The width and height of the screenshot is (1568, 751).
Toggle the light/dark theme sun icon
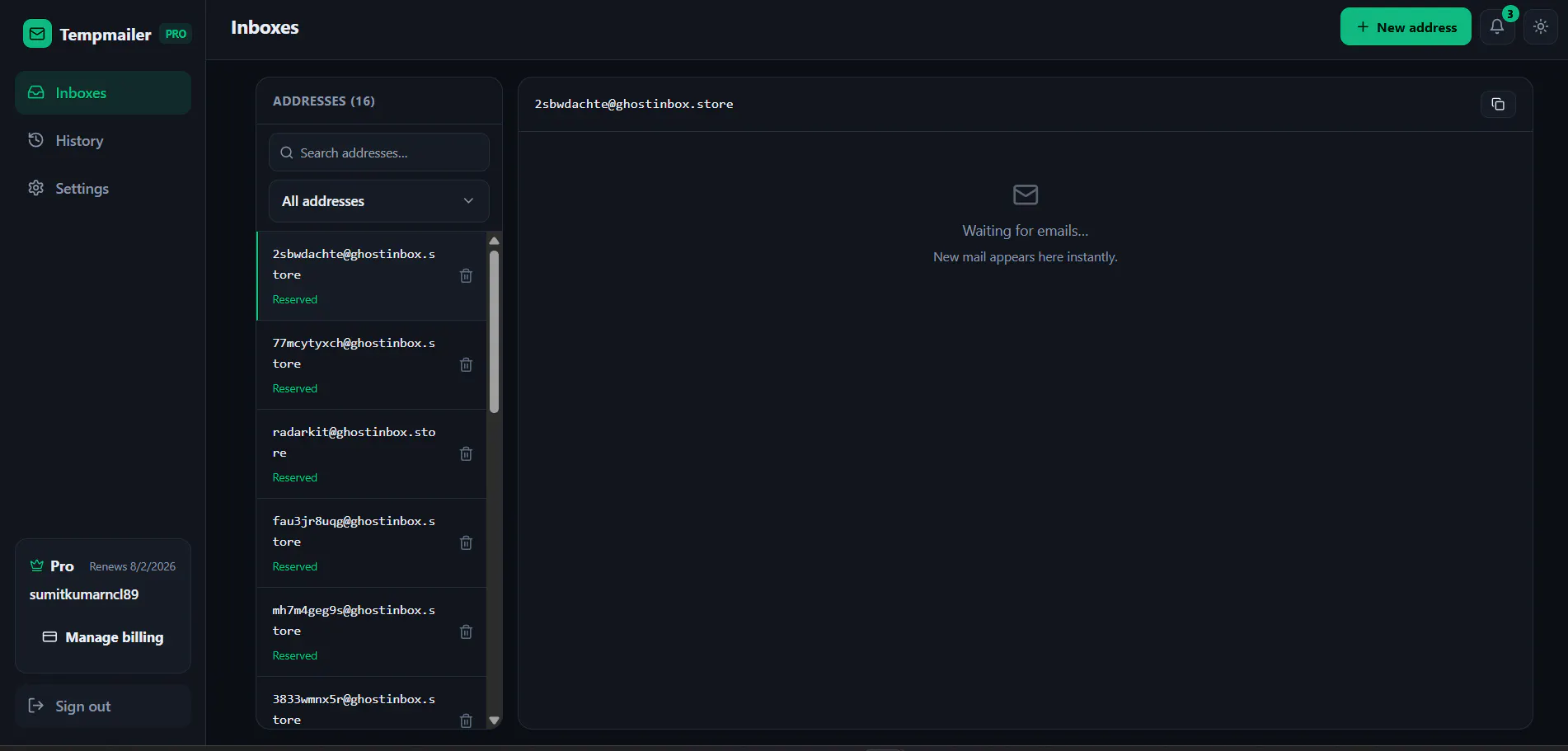(x=1541, y=26)
